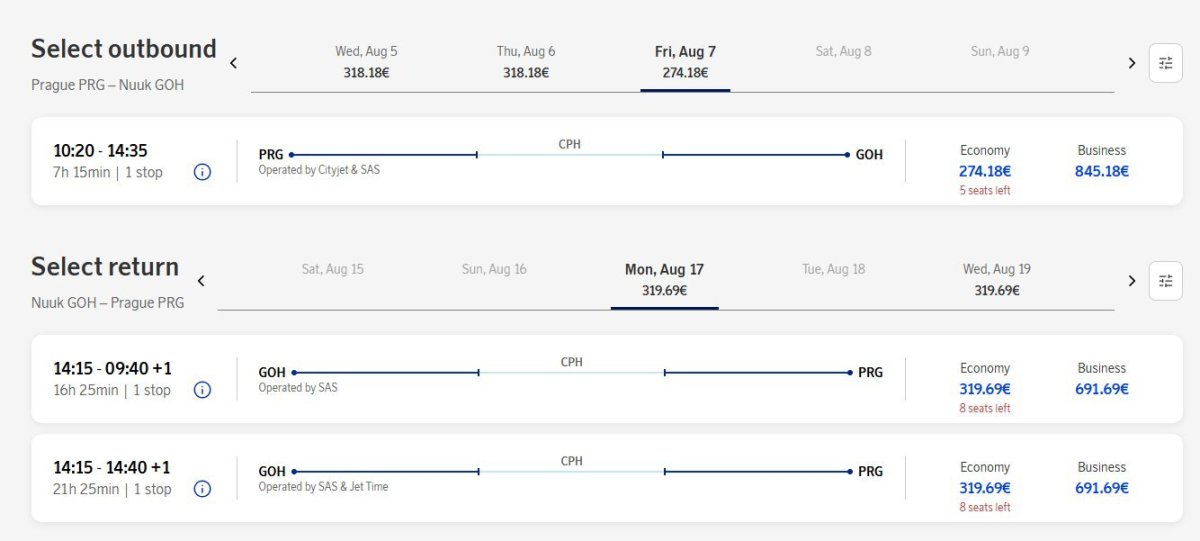The width and height of the screenshot is (1200, 541).
Task: Select Sat, Aug 8 outbound date
Action: coord(843,52)
